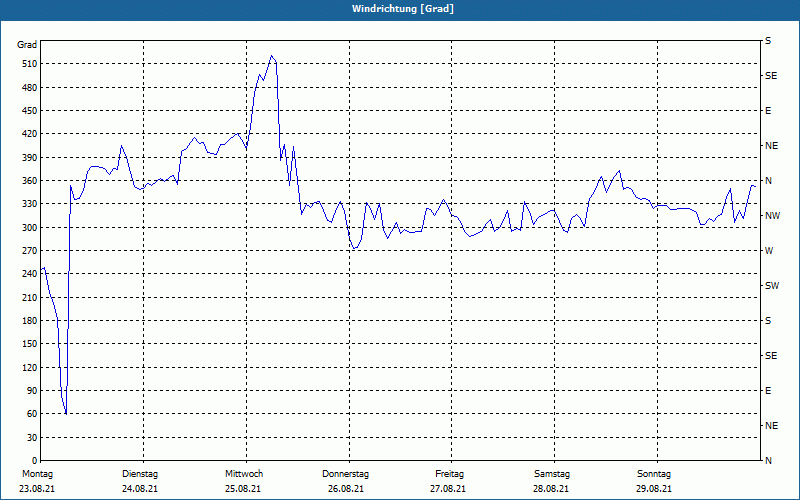Viewport: 800px width, 500px height.
Task: Pick the 330 y-axis value
Action: click(30, 204)
